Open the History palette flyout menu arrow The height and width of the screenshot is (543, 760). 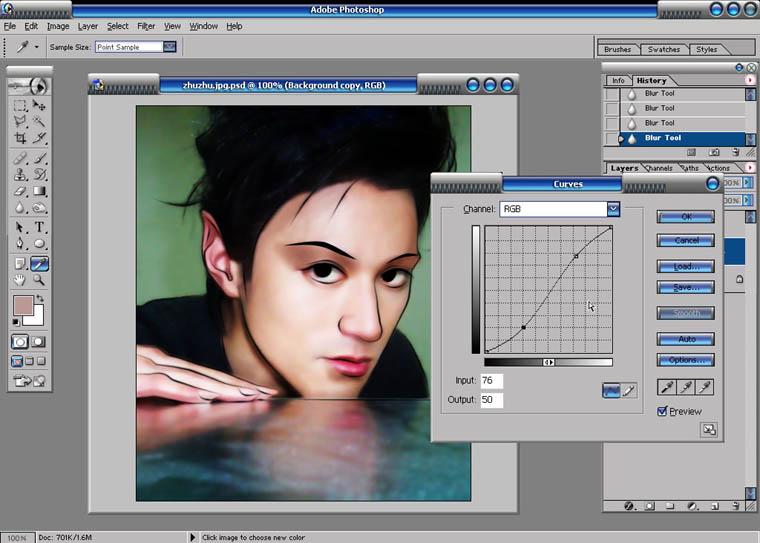[x=750, y=80]
